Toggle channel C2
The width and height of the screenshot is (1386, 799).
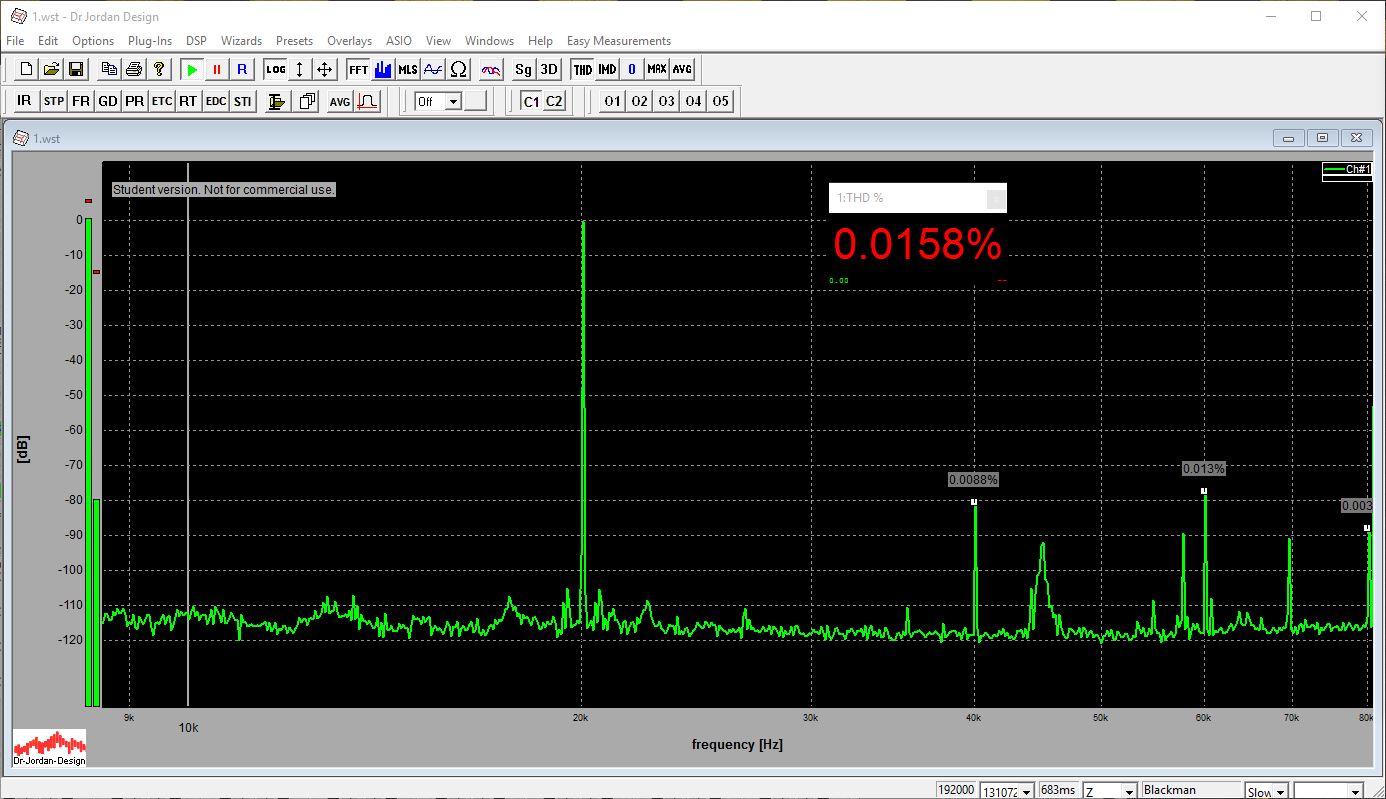(x=554, y=101)
